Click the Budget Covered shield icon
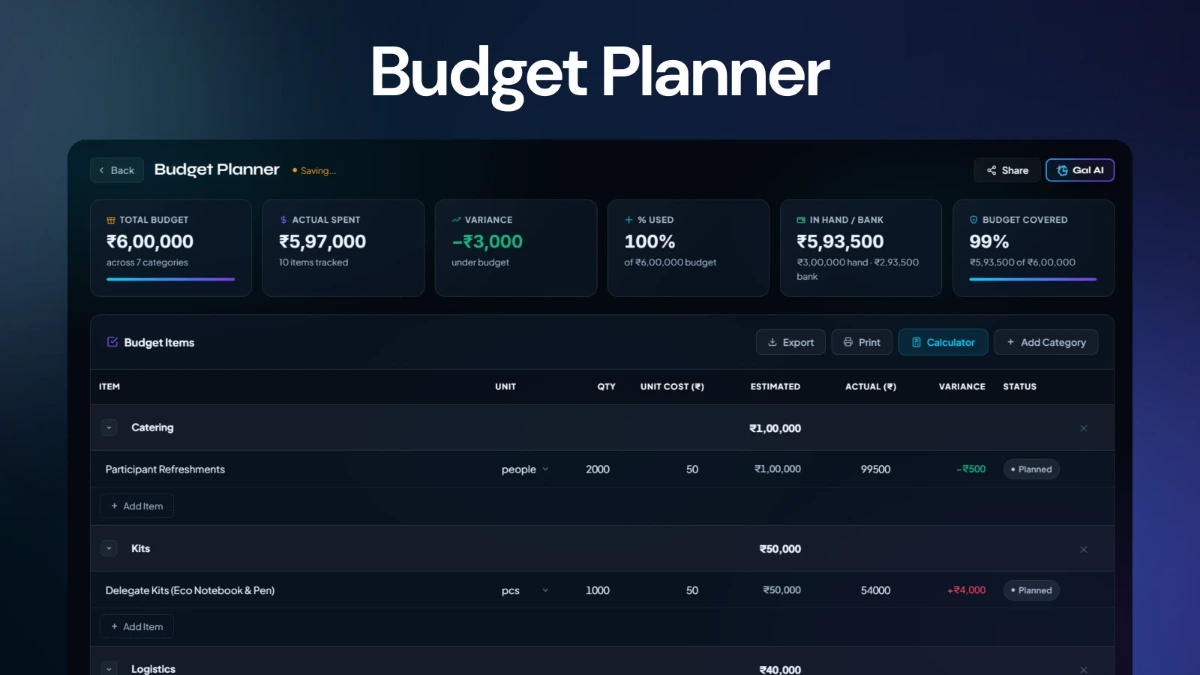This screenshot has height=675, width=1200. 974,220
